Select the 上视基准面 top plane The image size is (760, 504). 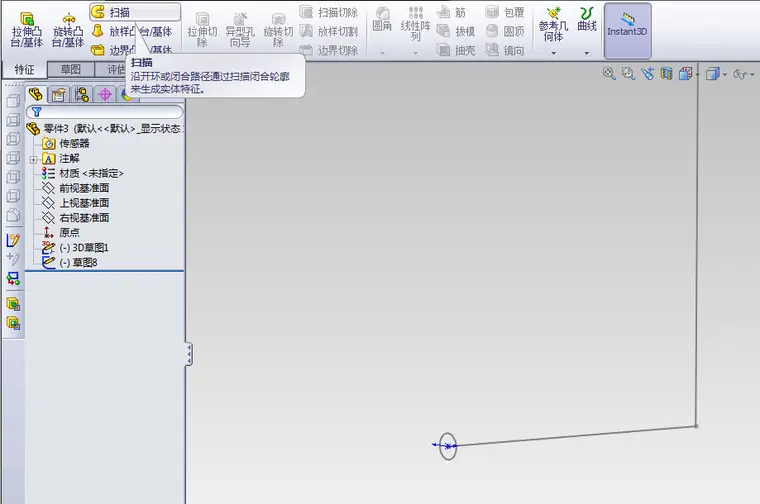tap(75, 203)
